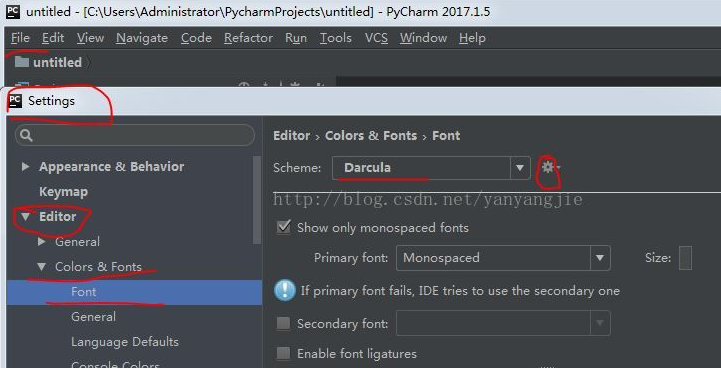
Task: Click the Colors & Fonts breadcrumb
Action: click(371, 136)
